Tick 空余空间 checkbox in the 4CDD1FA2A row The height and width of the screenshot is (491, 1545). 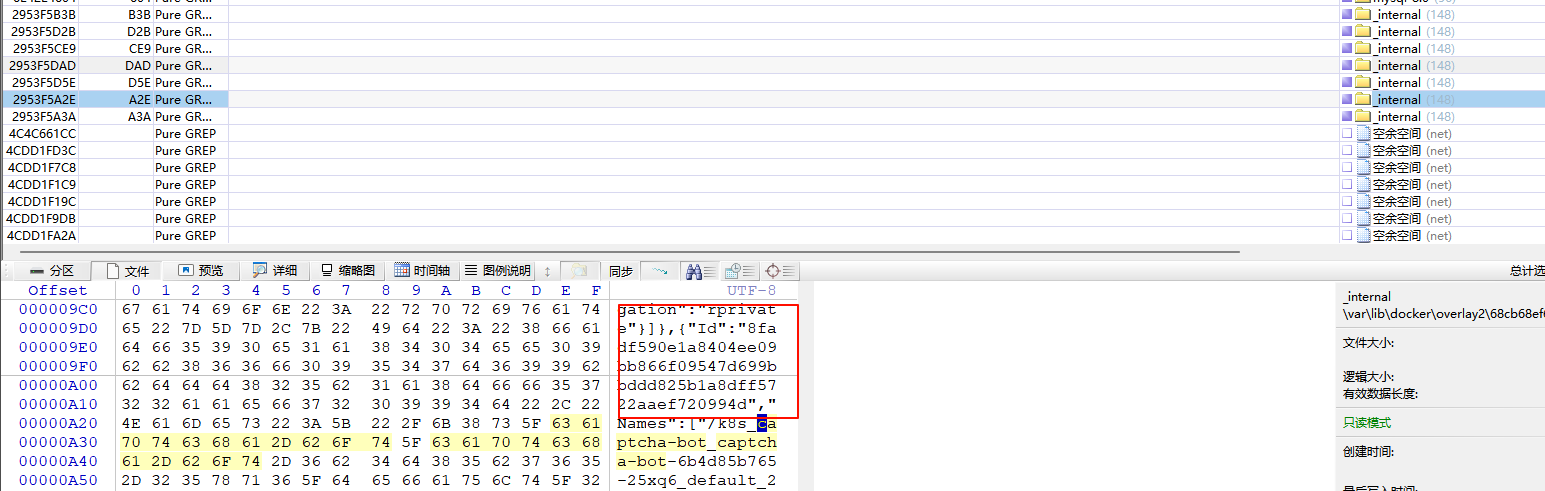[x=1347, y=236]
